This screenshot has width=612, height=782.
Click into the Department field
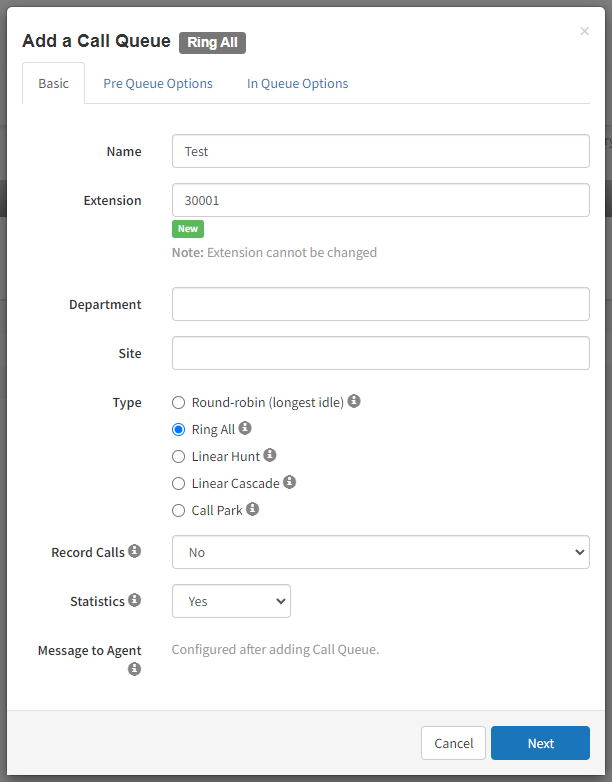(x=381, y=304)
